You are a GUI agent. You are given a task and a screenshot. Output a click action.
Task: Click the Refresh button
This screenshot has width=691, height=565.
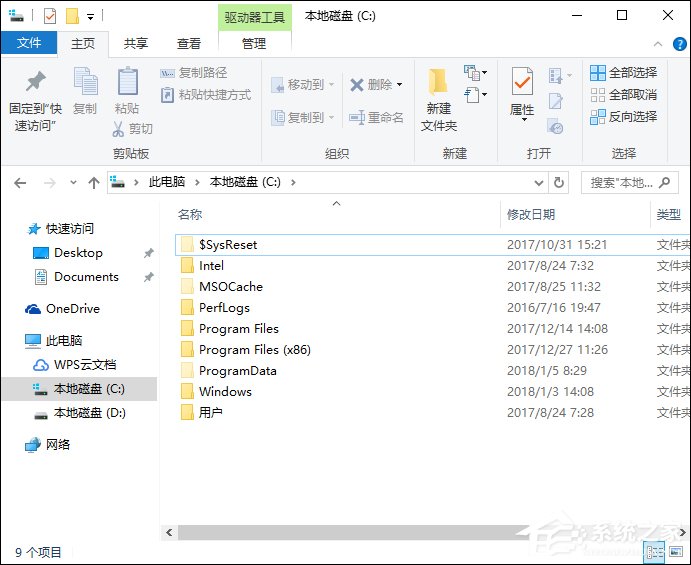(x=559, y=182)
